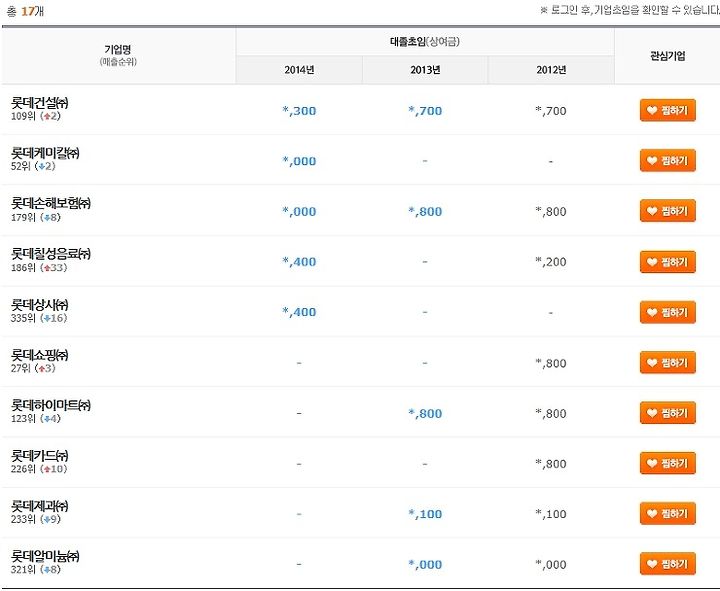Select rank text 179위 under 롯데손해보험
Screen dimensions: 720x591
[23, 217]
